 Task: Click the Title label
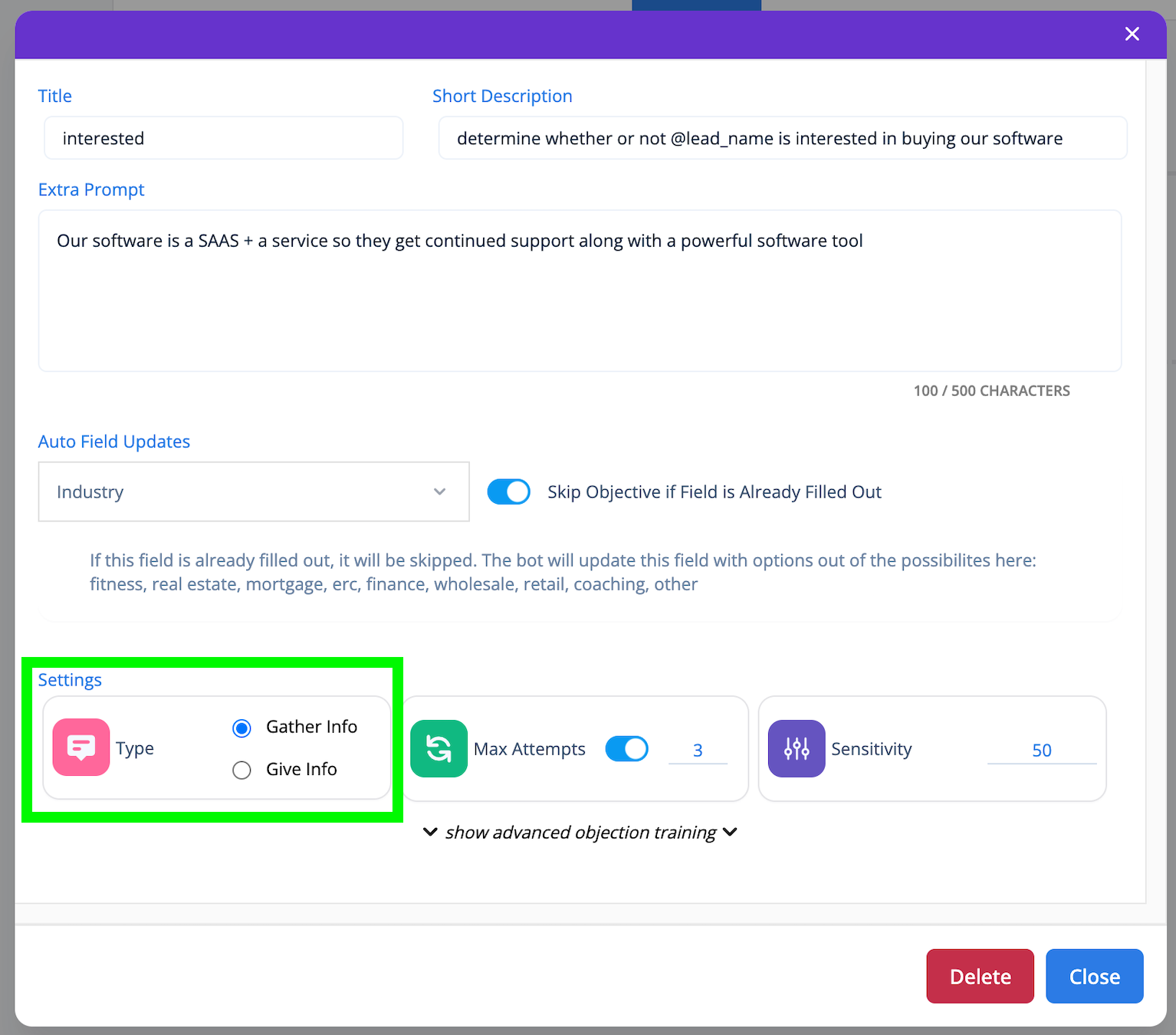point(55,96)
